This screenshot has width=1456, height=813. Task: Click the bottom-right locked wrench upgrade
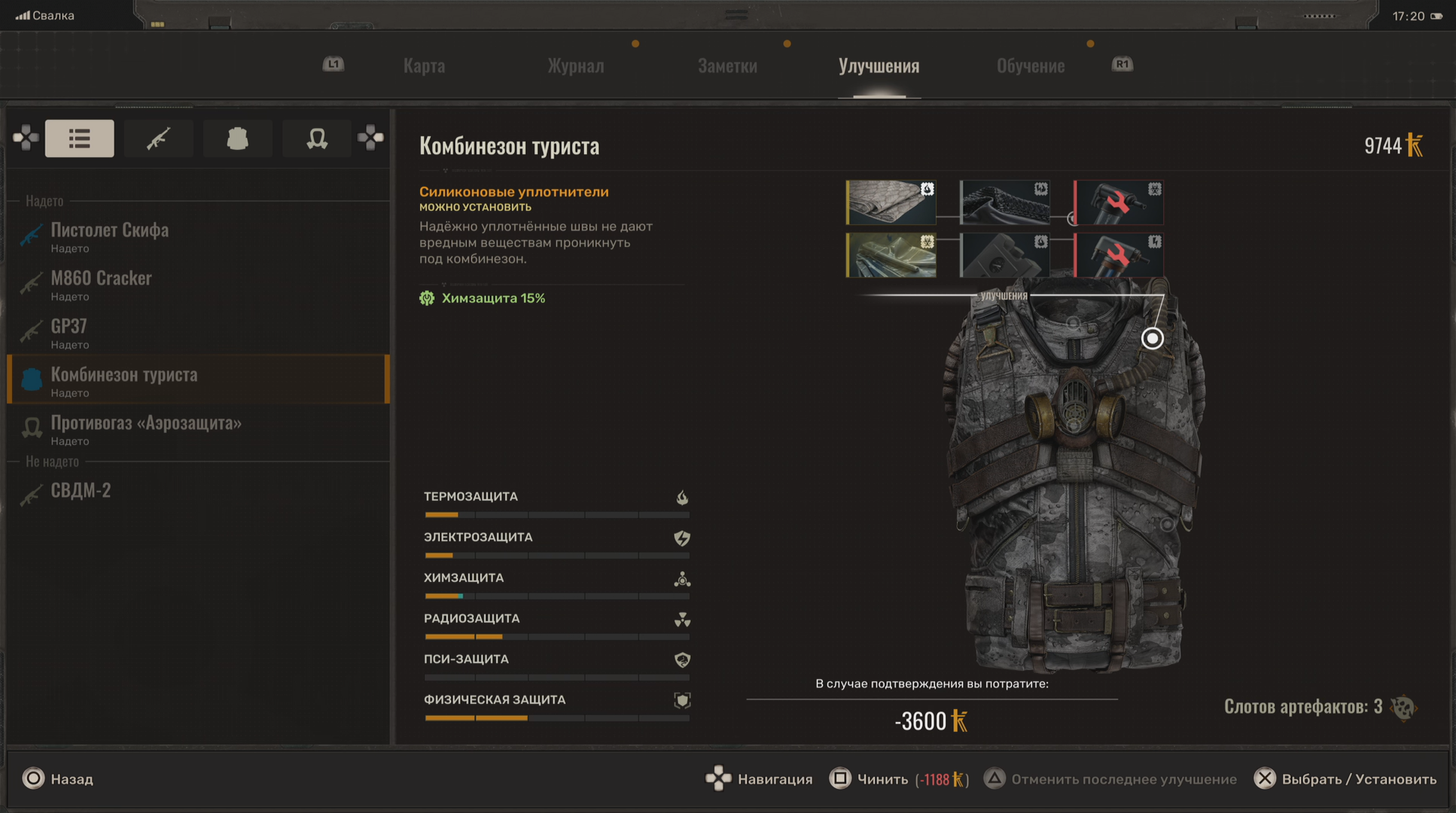coord(1119,255)
